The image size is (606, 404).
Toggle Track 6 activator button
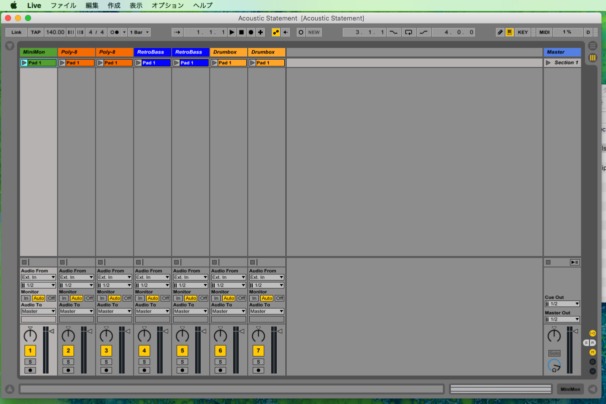coord(220,351)
